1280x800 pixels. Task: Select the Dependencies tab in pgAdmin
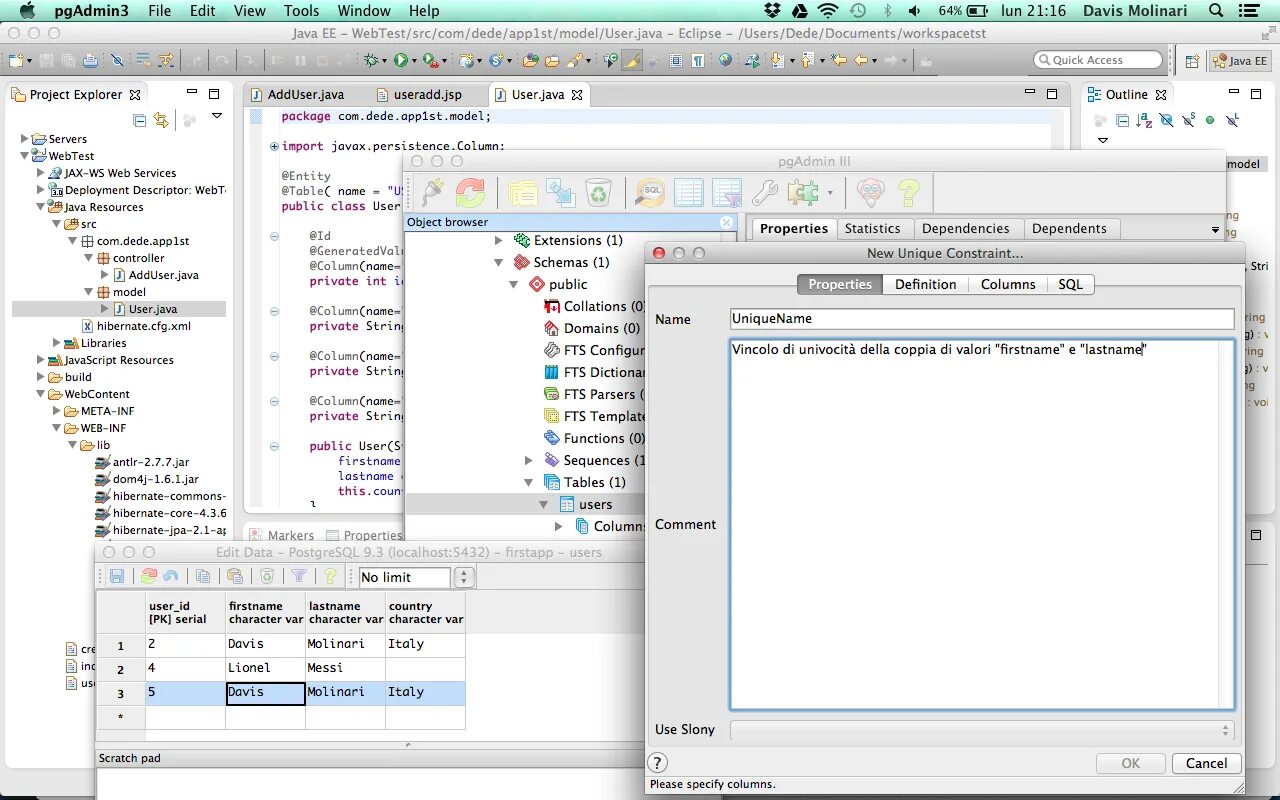[966, 228]
